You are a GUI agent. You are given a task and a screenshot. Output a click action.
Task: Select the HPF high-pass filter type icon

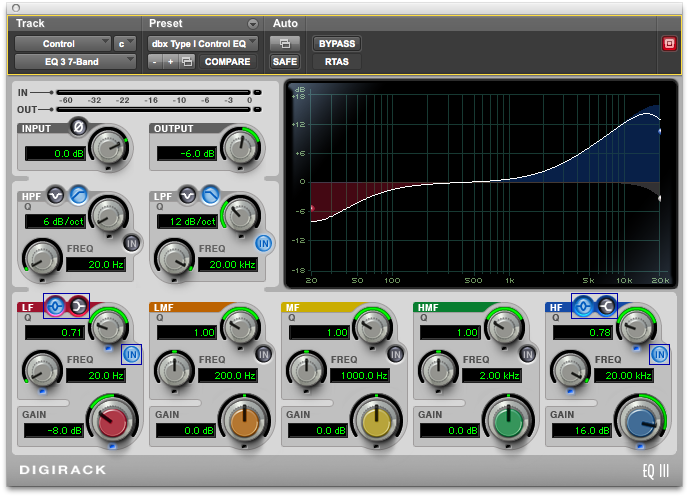pos(79,195)
